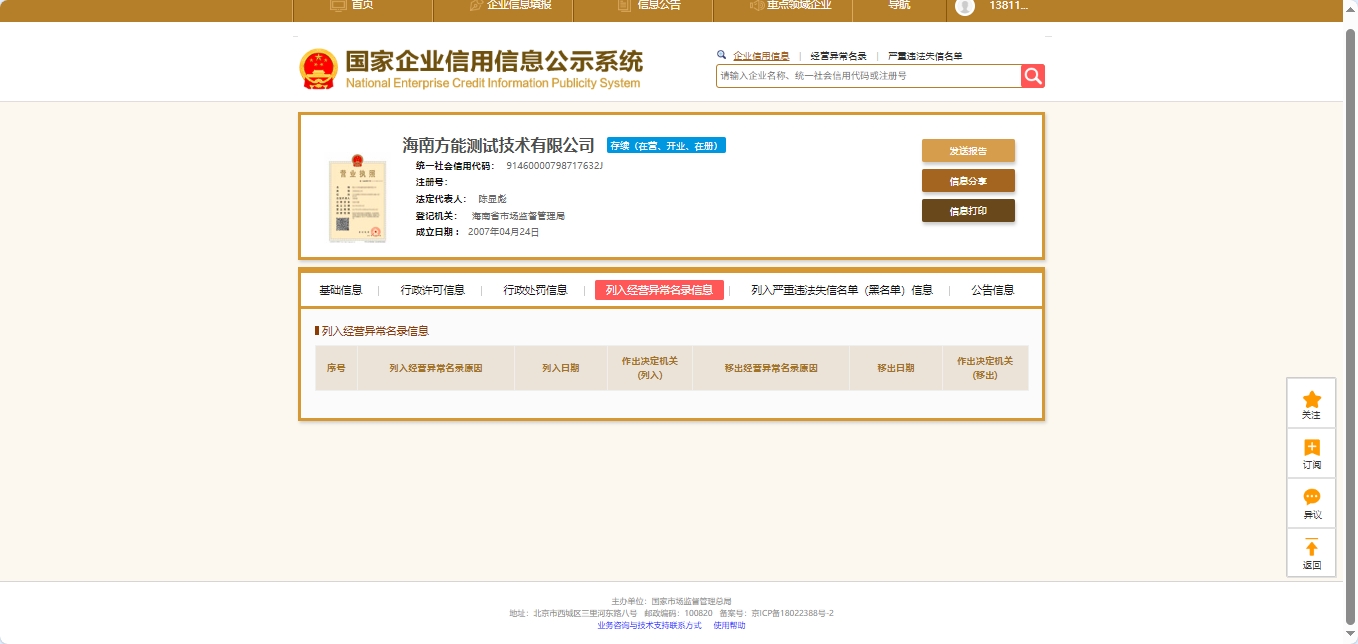This screenshot has width=1358, height=644.
Task: Switch to the 基础信息 tab
Action: click(340, 290)
